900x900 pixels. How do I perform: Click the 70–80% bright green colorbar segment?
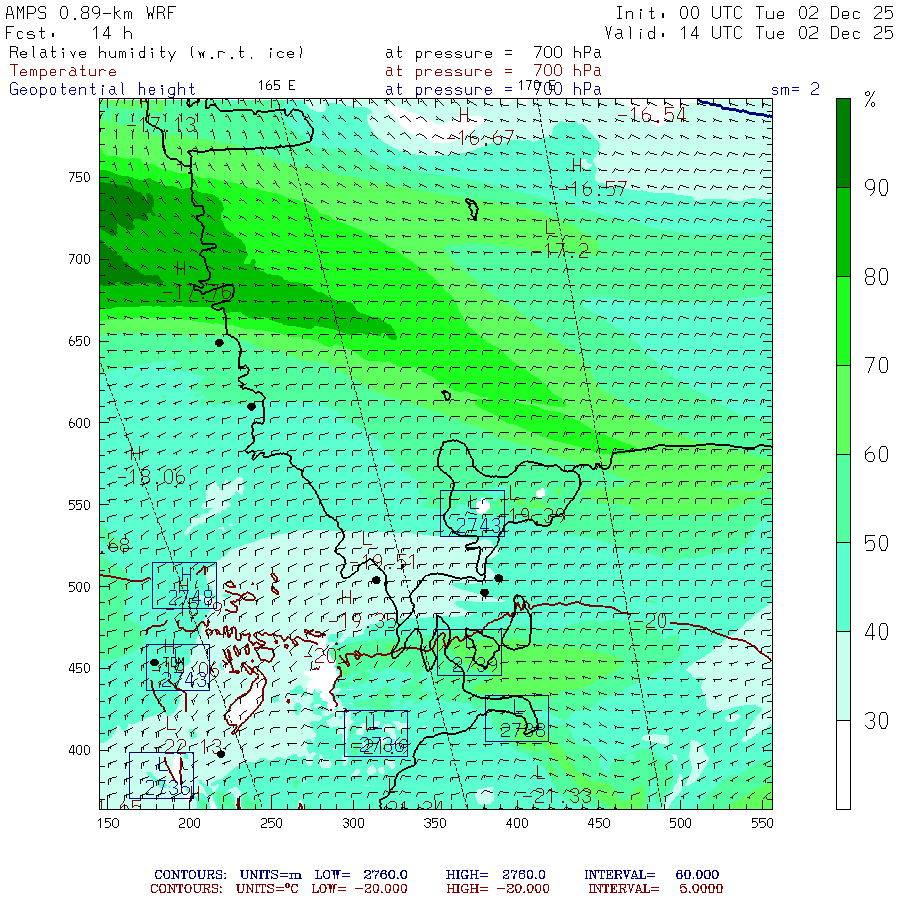[x=843, y=321]
